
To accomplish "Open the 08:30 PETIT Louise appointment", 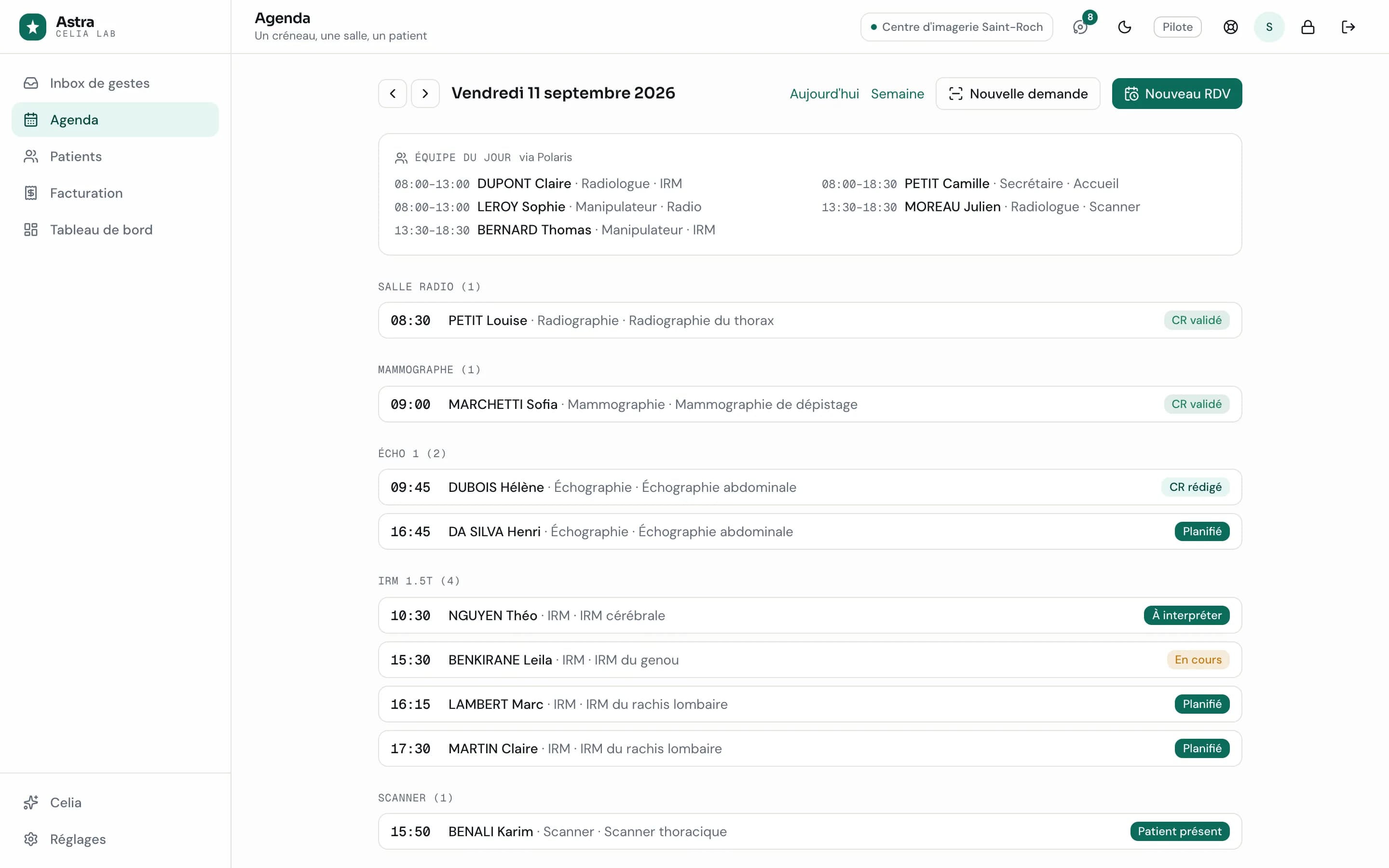I will 810,320.
